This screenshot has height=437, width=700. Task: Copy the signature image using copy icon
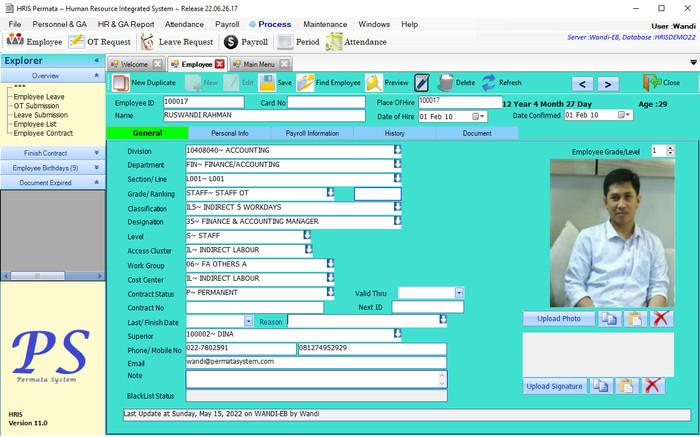[x=600, y=386]
